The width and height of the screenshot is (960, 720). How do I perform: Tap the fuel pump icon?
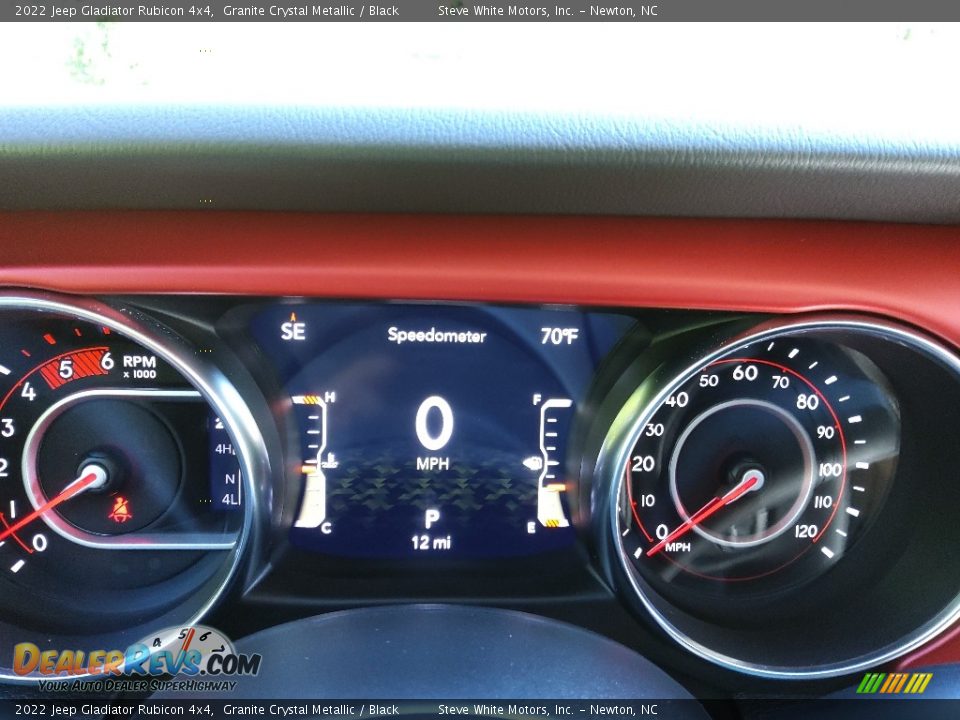pos(533,463)
